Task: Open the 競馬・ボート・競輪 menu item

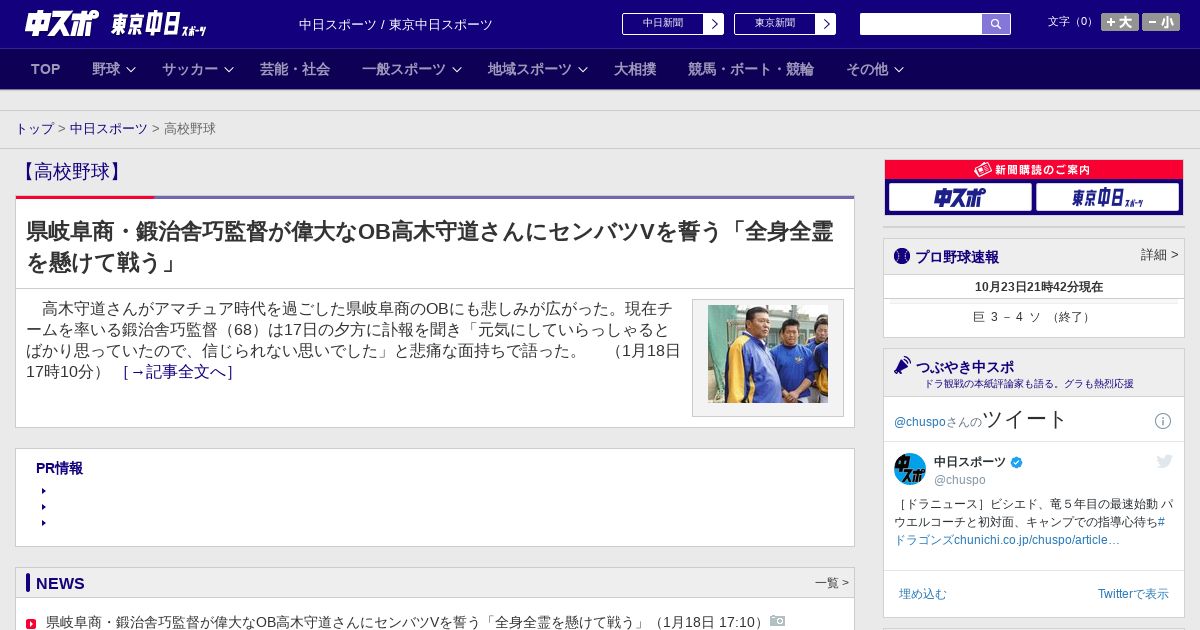Action: [x=751, y=69]
